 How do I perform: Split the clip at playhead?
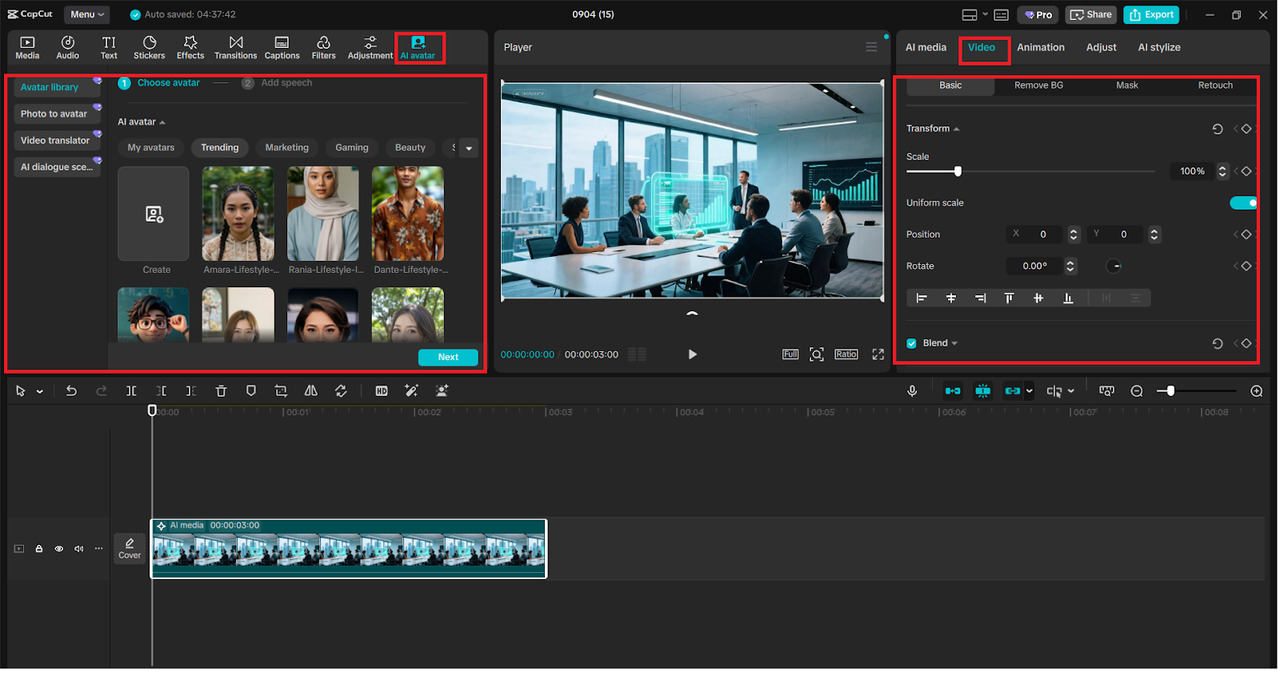coord(131,391)
